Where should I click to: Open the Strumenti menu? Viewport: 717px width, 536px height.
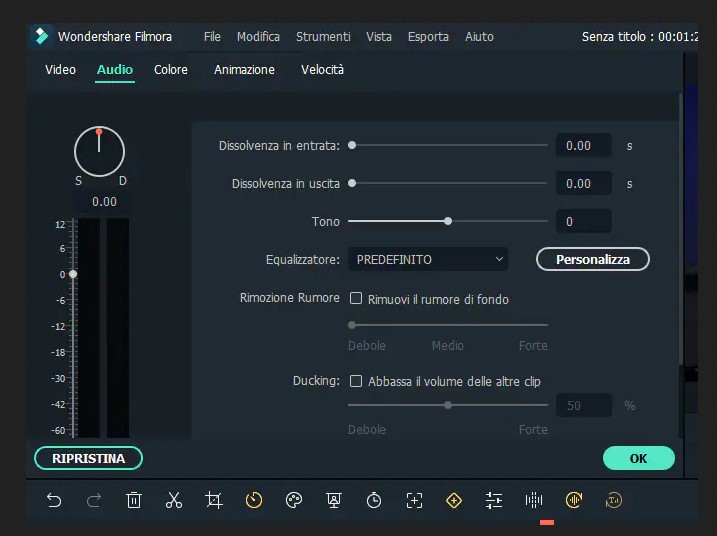click(323, 37)
